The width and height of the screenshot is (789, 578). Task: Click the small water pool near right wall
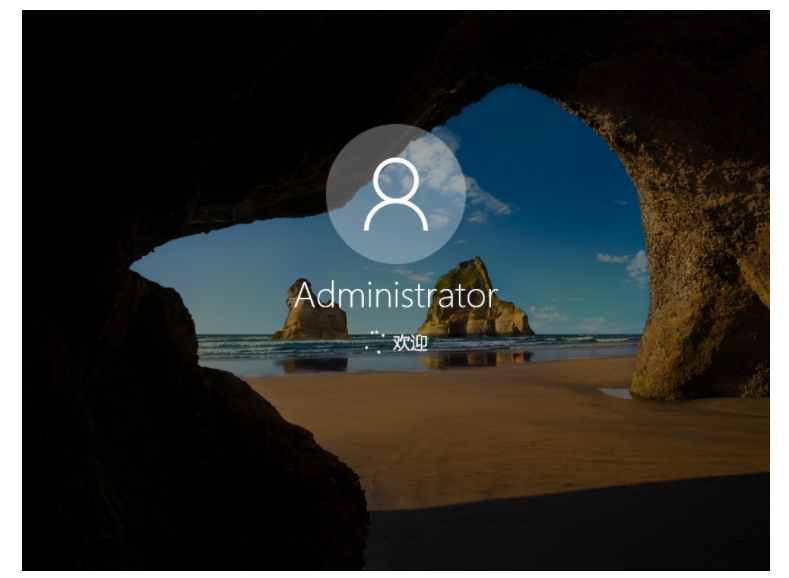(615, 393)
